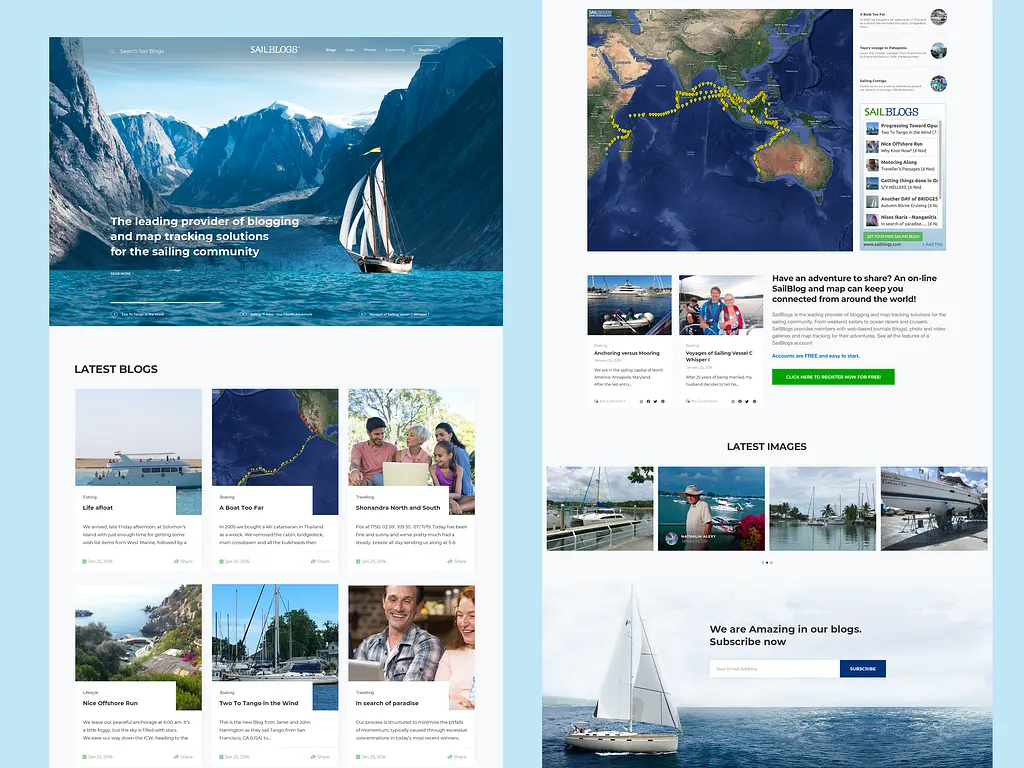Click the green Register Now For Free button
1024x768 pixels.
tap(832, 377)
